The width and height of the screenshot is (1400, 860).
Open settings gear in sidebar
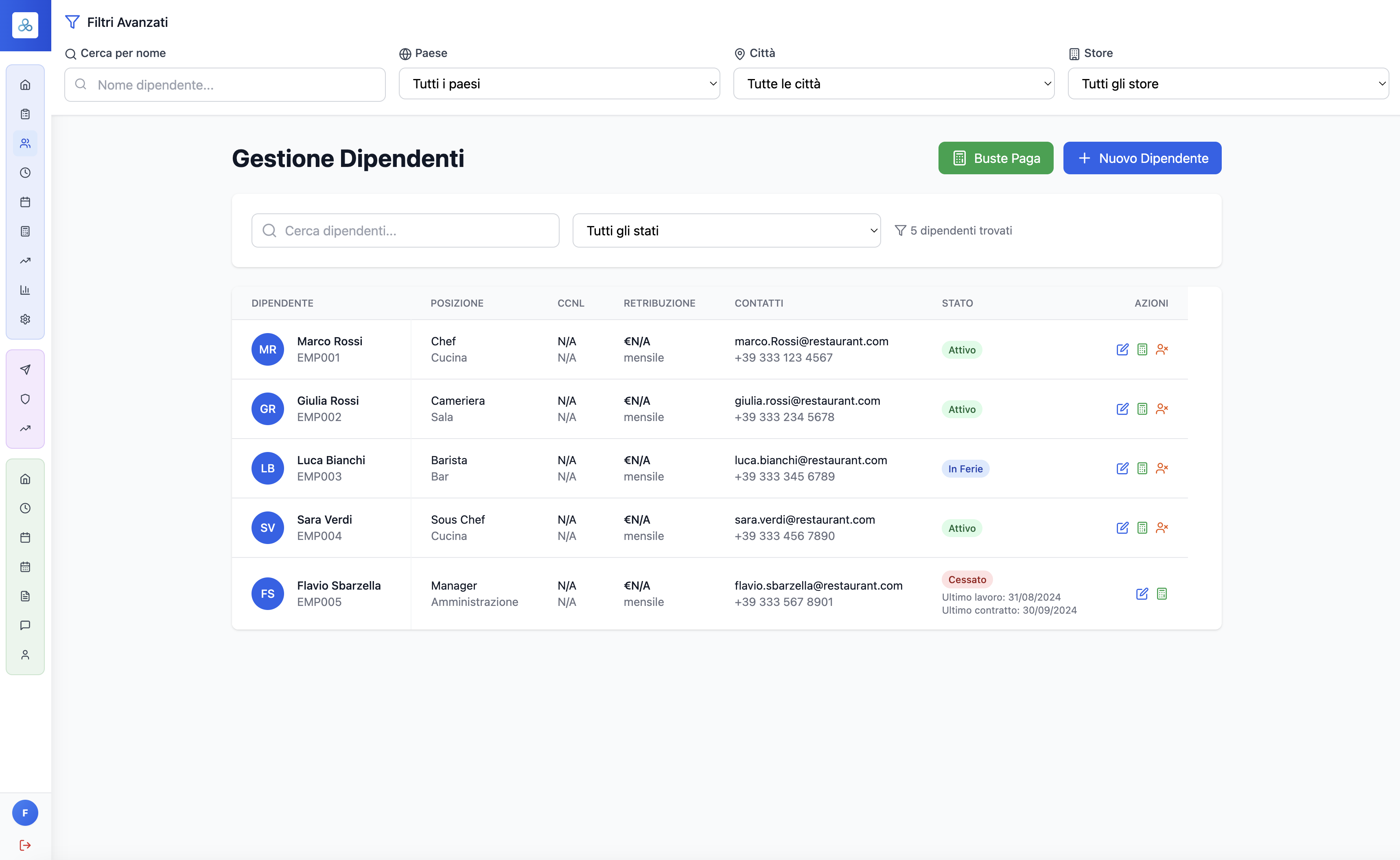(25, 319)
